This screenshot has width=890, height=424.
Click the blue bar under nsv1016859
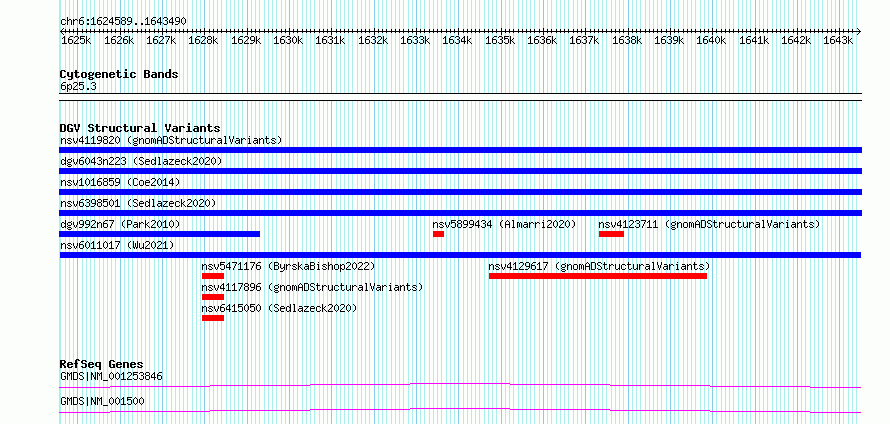461,192
